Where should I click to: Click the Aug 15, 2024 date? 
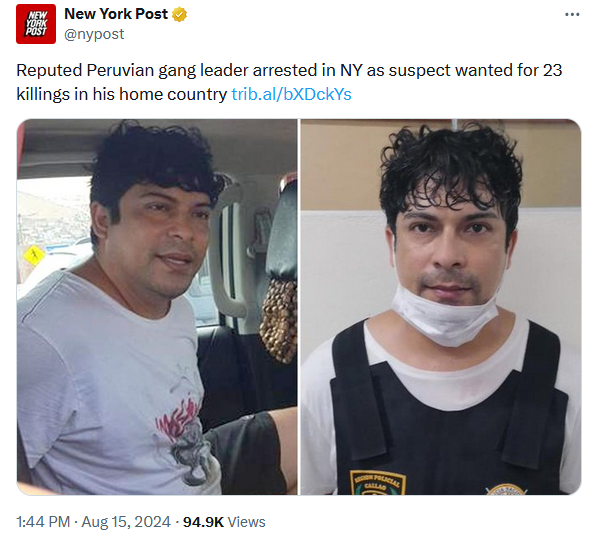[126, 522]
